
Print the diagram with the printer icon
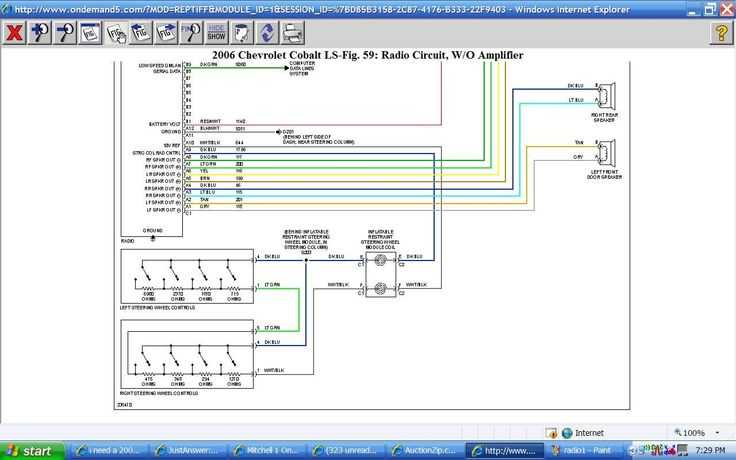(x=293, y=33)
